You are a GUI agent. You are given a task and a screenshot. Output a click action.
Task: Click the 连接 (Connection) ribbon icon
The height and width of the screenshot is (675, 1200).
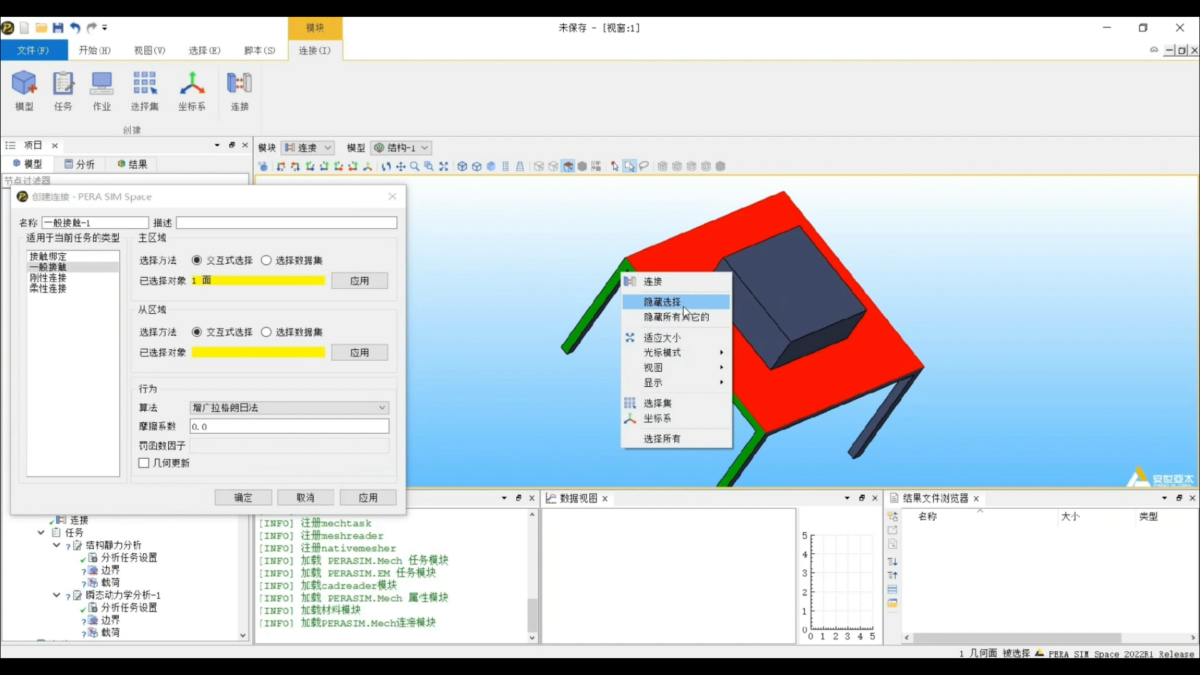pyautogui.click(x=240, y=91)
